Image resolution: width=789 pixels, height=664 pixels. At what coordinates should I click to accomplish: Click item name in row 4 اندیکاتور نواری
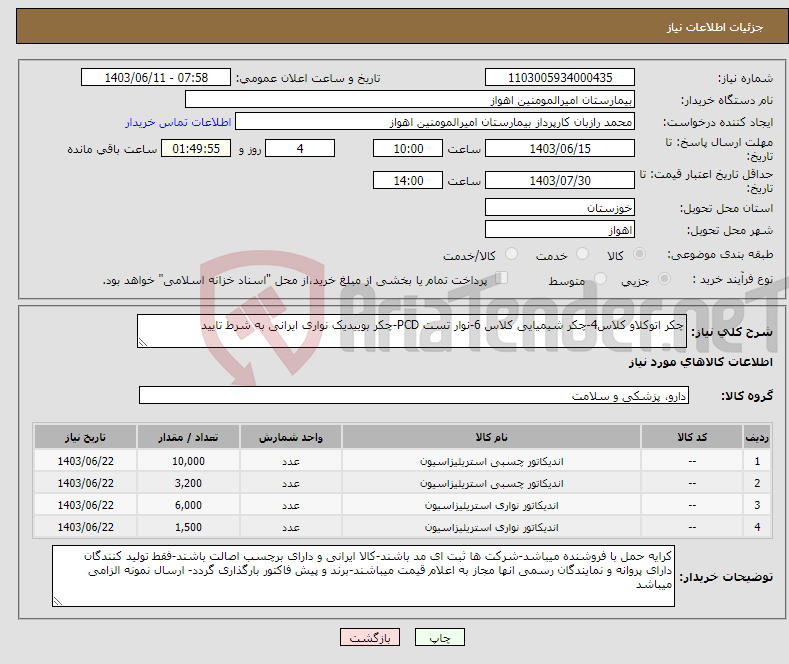click(491, 528)
